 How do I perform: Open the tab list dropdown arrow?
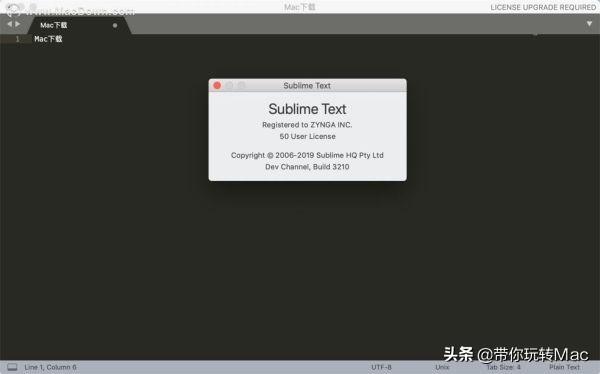[589, 24]
